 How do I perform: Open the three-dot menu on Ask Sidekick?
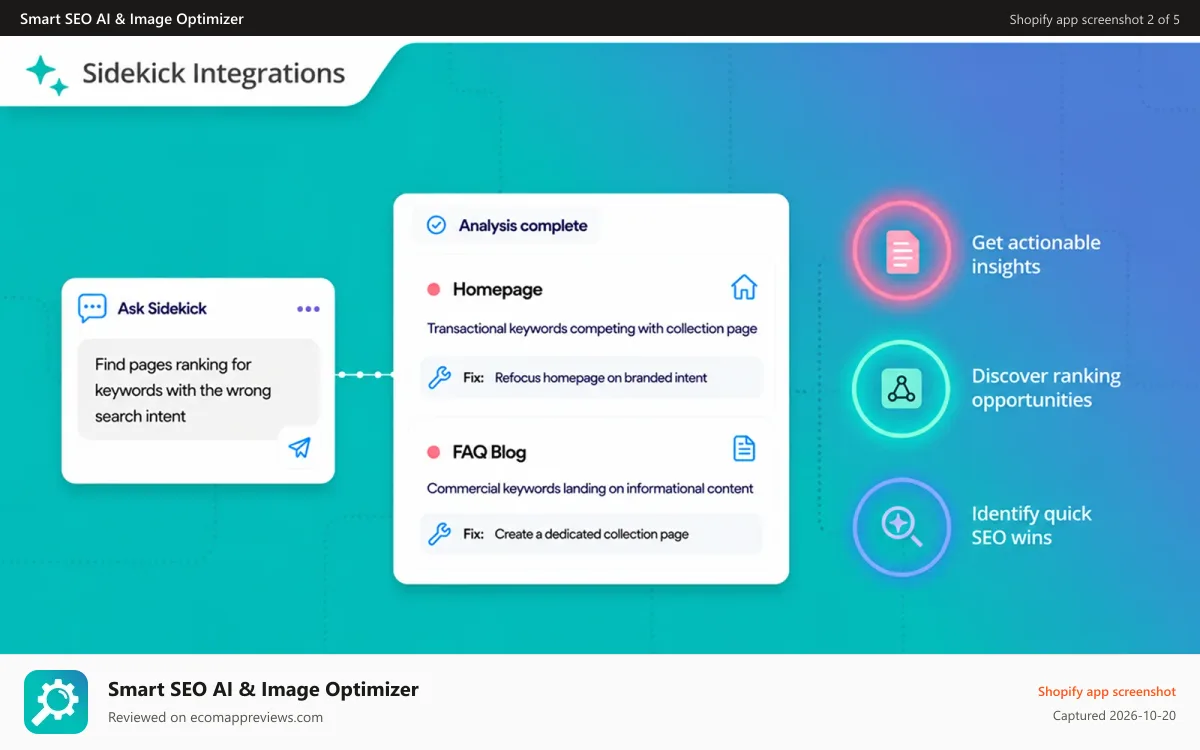[x=308, y=309]
